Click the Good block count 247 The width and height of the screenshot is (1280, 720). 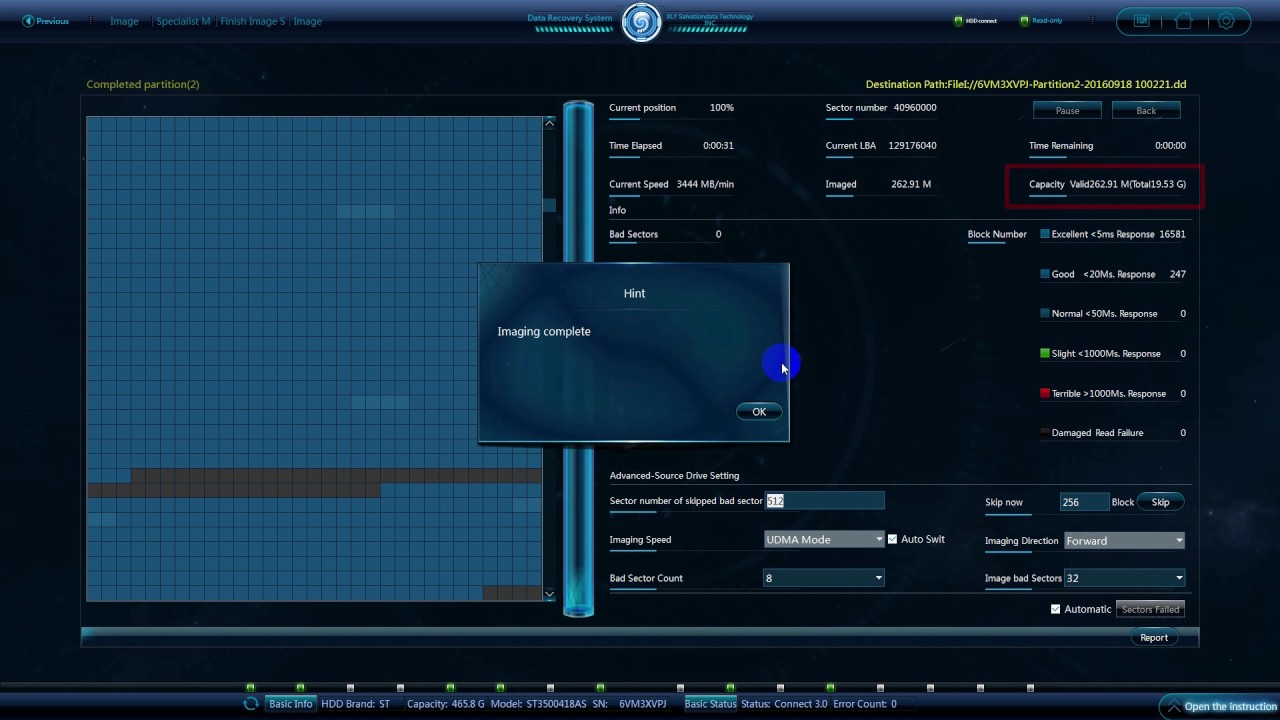(1177, 274)
